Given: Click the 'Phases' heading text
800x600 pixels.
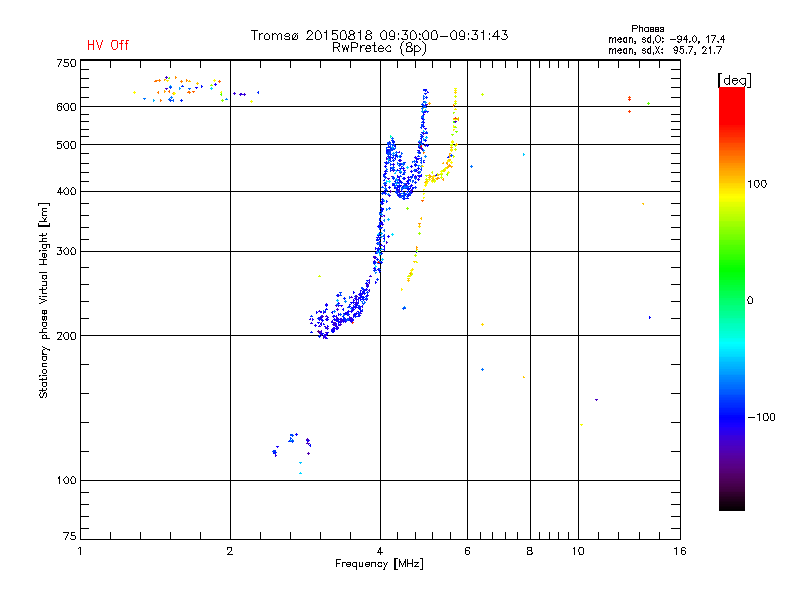Looking at the screenshot, I should pyautogui.click(x=647, y=29).
